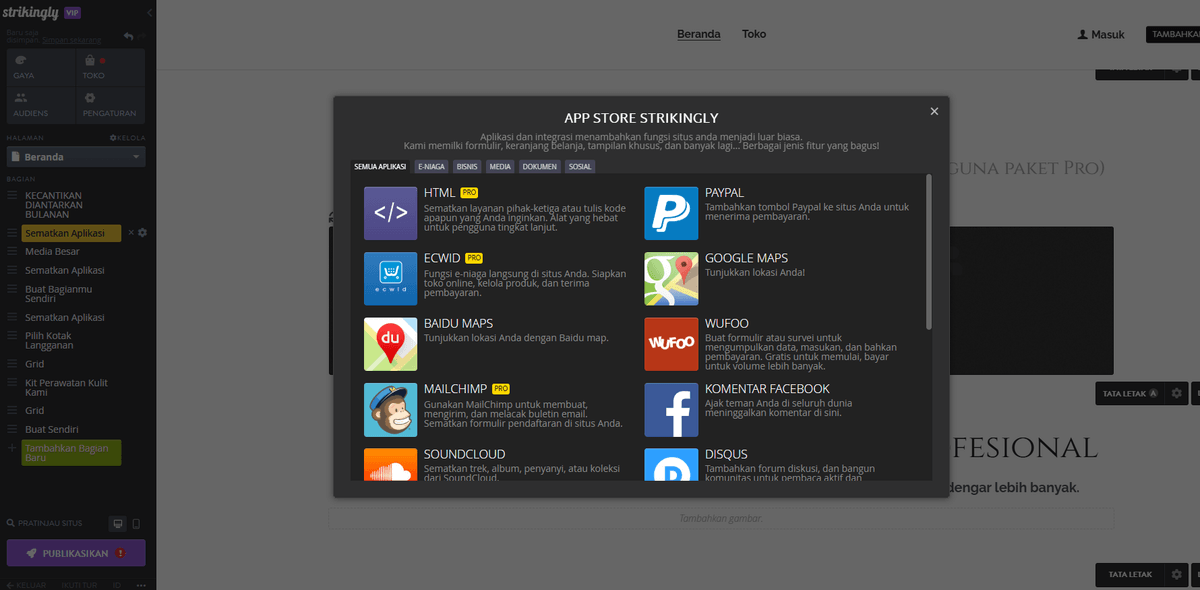Viewport: 1200px width, 590px height.
Task: Toggle mobile preview mode
Action: pos(136,523)
